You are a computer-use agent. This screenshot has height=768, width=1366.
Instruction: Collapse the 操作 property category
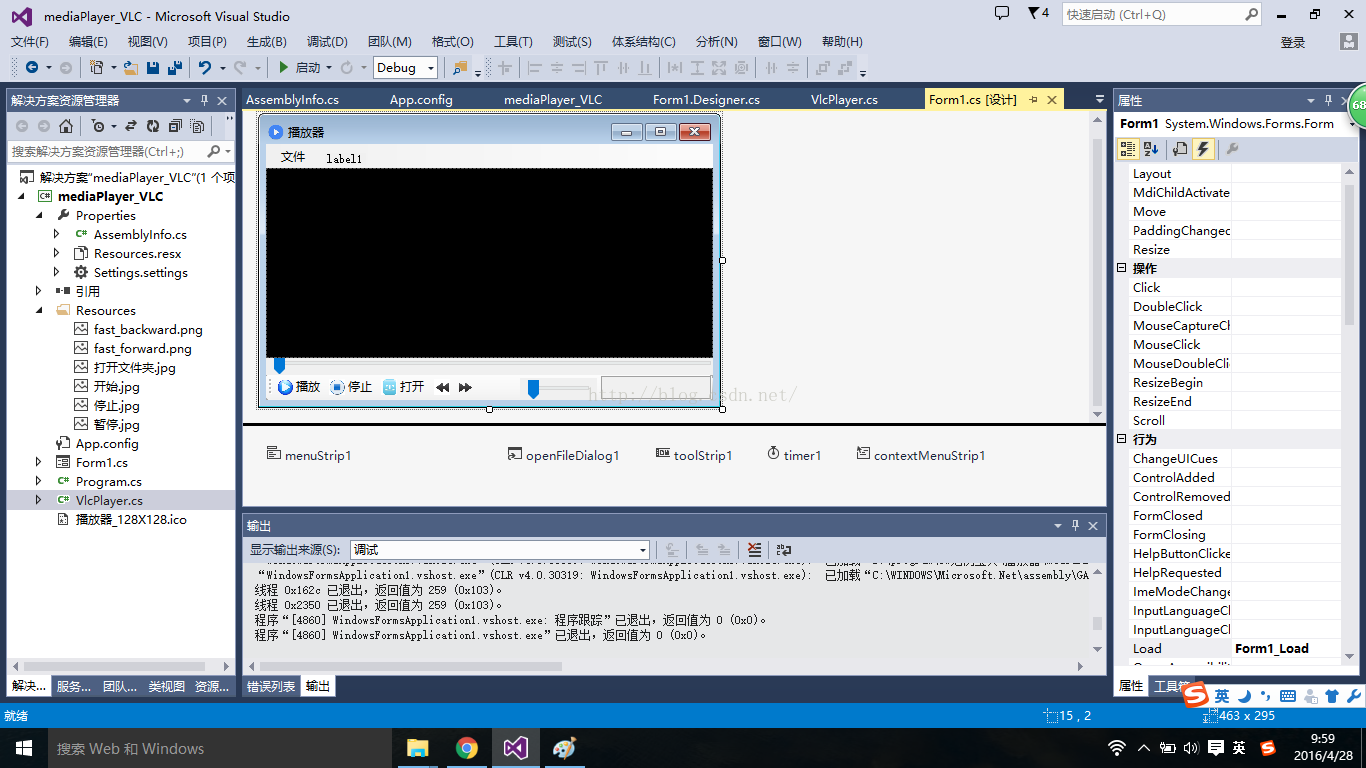pos(1121,268)
